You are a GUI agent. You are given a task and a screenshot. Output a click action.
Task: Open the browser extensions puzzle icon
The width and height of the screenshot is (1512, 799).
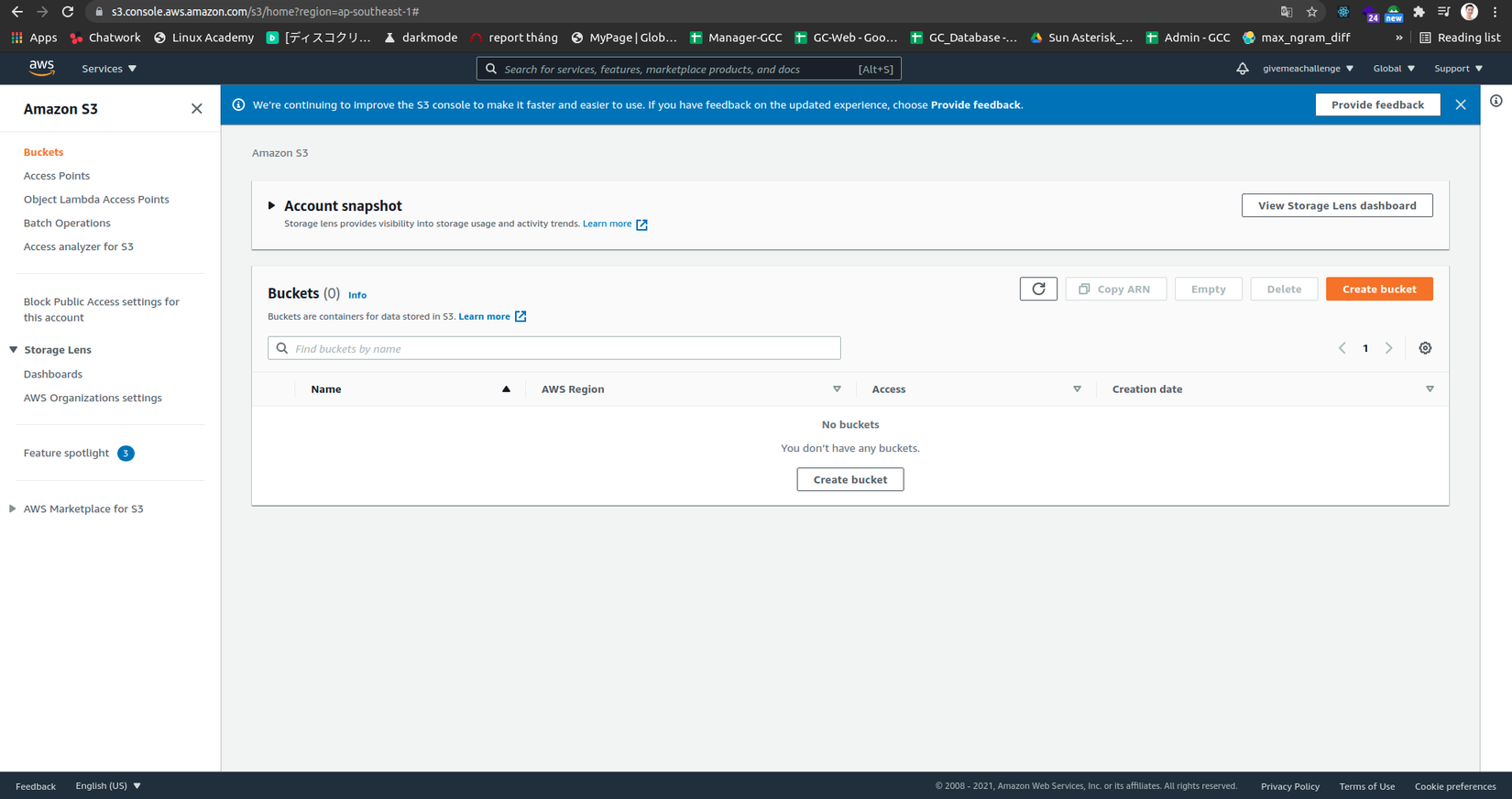(1419, 12)
